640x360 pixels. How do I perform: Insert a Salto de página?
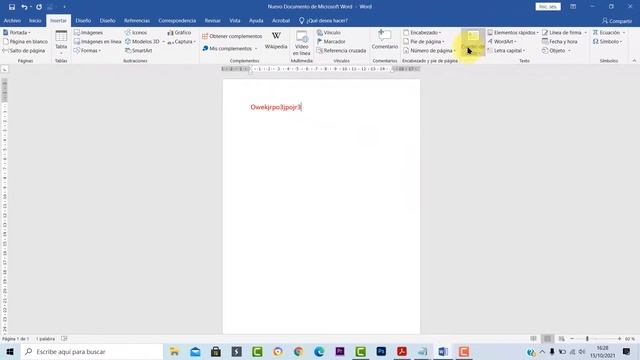click(24, 51)
